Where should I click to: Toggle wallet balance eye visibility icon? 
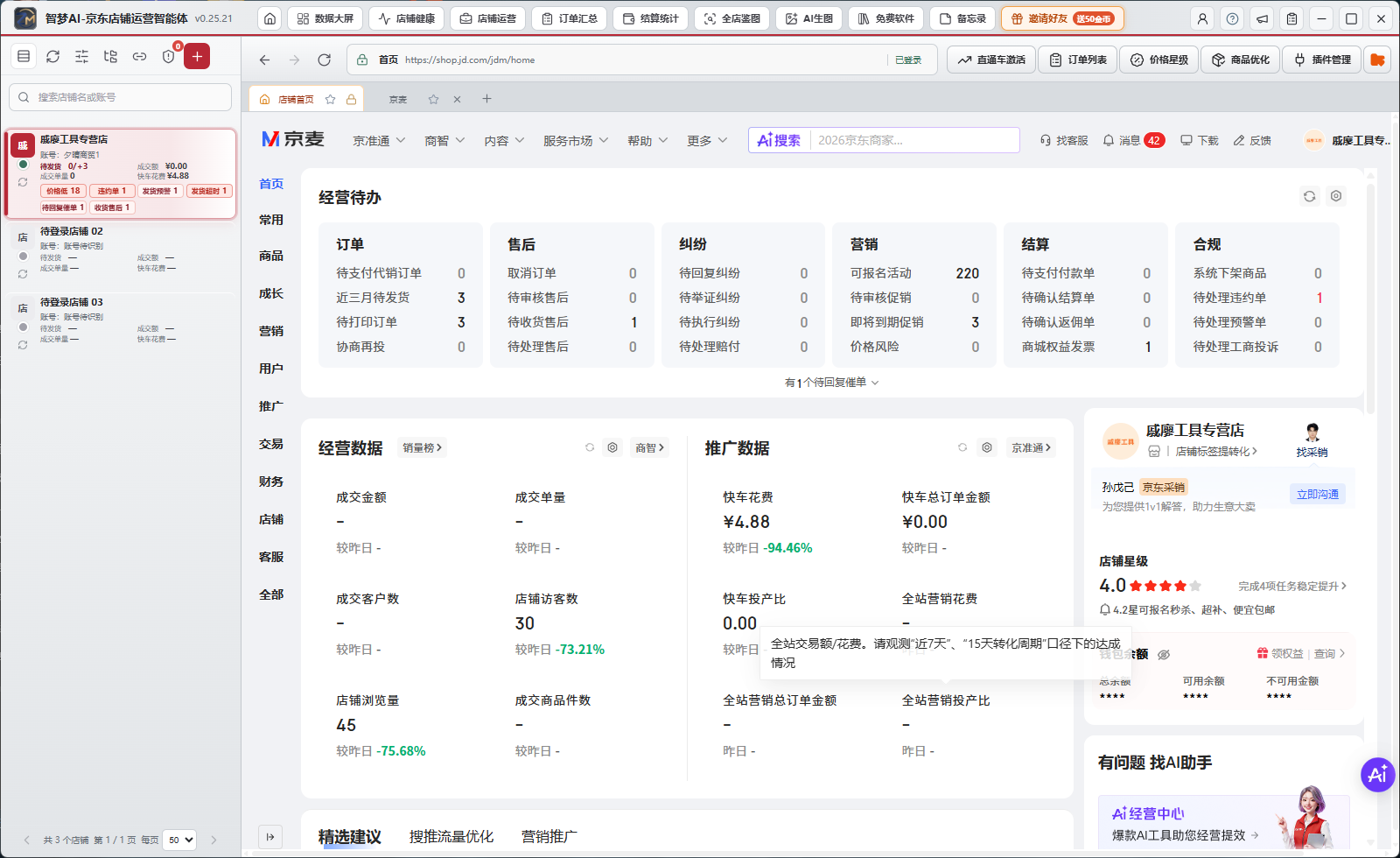1164,655
